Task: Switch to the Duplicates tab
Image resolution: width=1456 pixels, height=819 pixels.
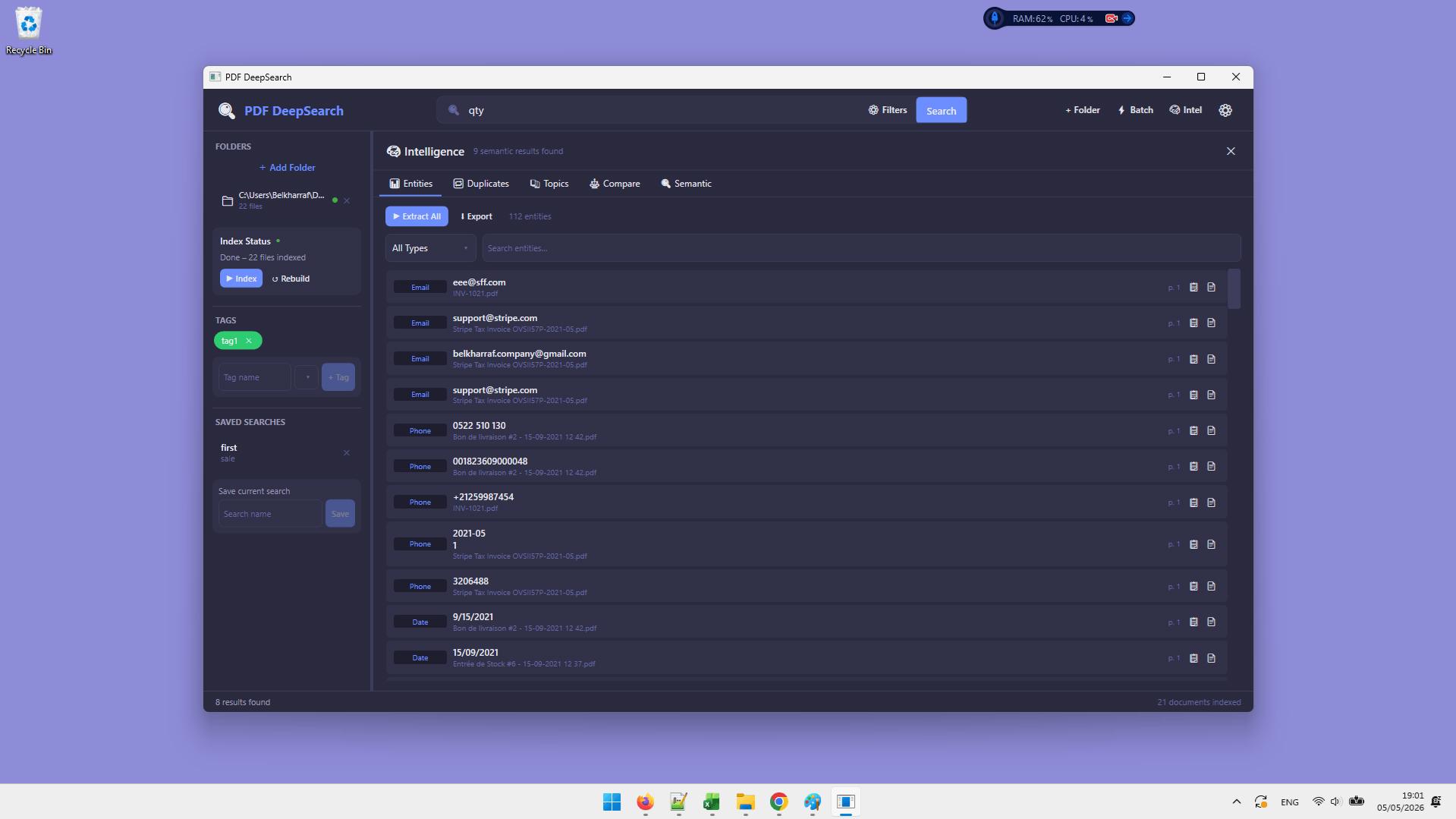Action: tap(481, 184)
